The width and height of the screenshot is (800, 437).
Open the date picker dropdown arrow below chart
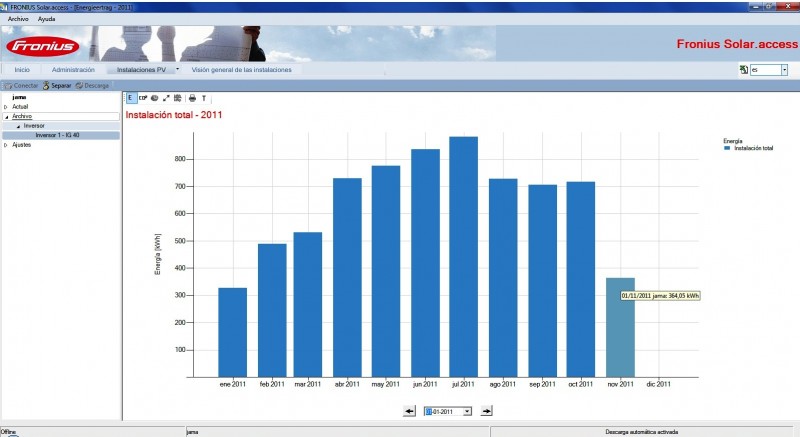pyautogui.click(x=467, y=412)
